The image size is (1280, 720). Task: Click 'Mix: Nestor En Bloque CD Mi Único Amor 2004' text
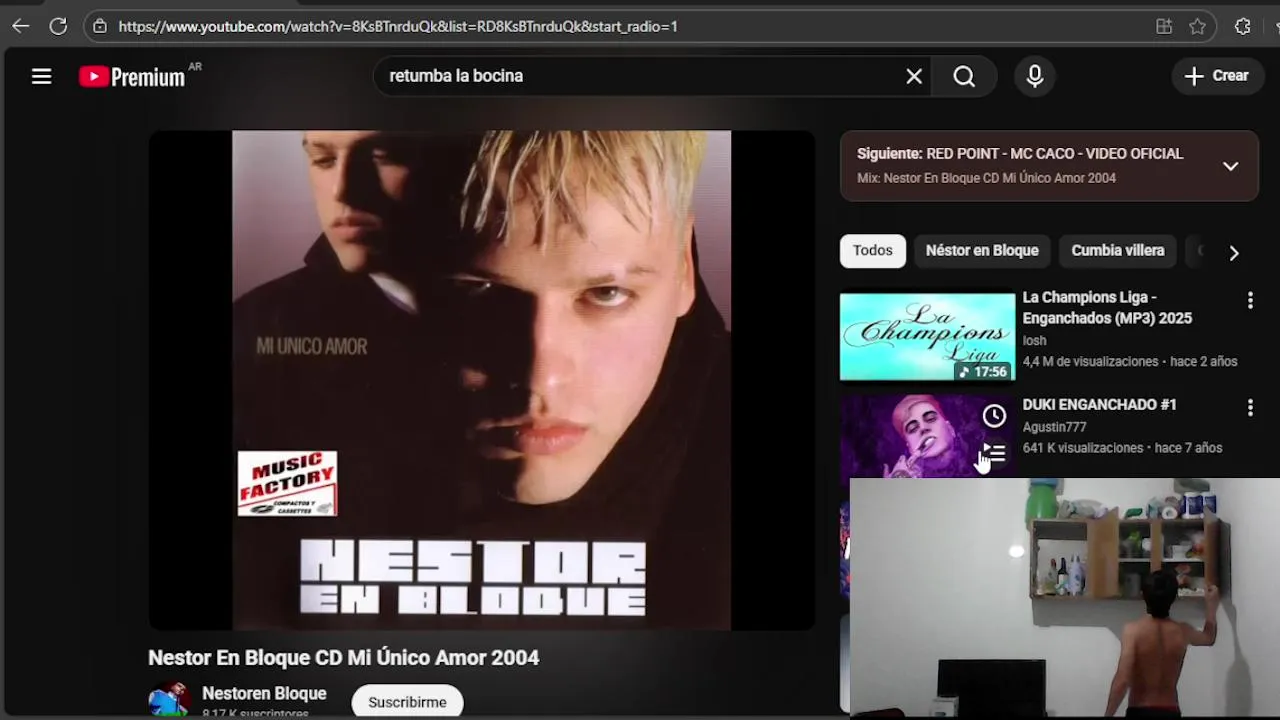pos(986,178)
